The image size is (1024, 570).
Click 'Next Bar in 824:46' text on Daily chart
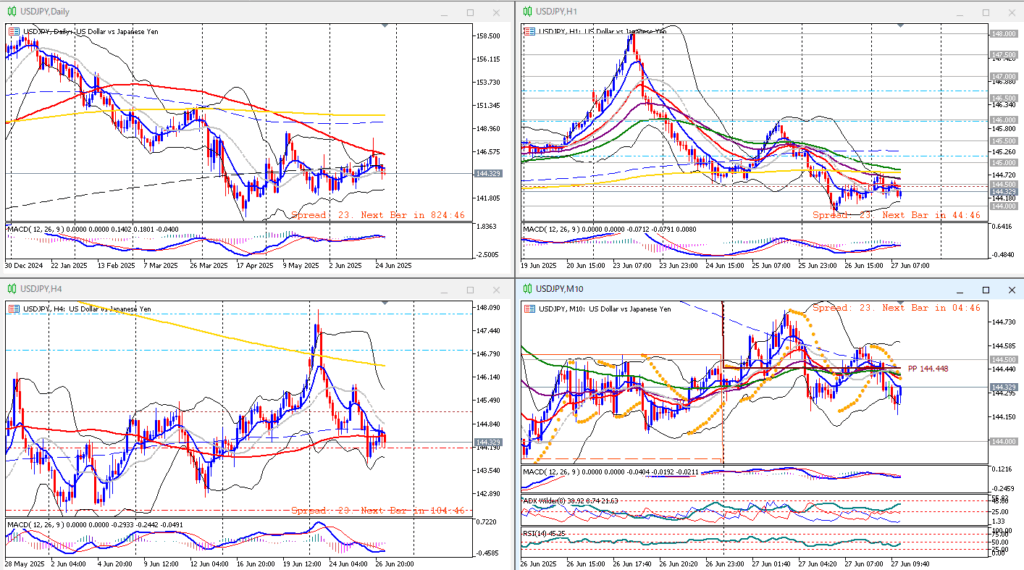coord(413,215)
